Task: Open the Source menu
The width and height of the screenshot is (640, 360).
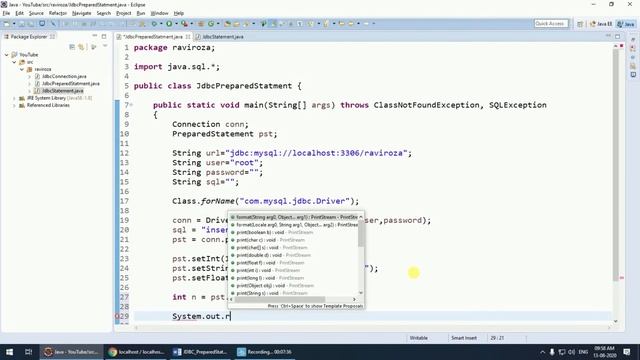Action: point(36,13)
